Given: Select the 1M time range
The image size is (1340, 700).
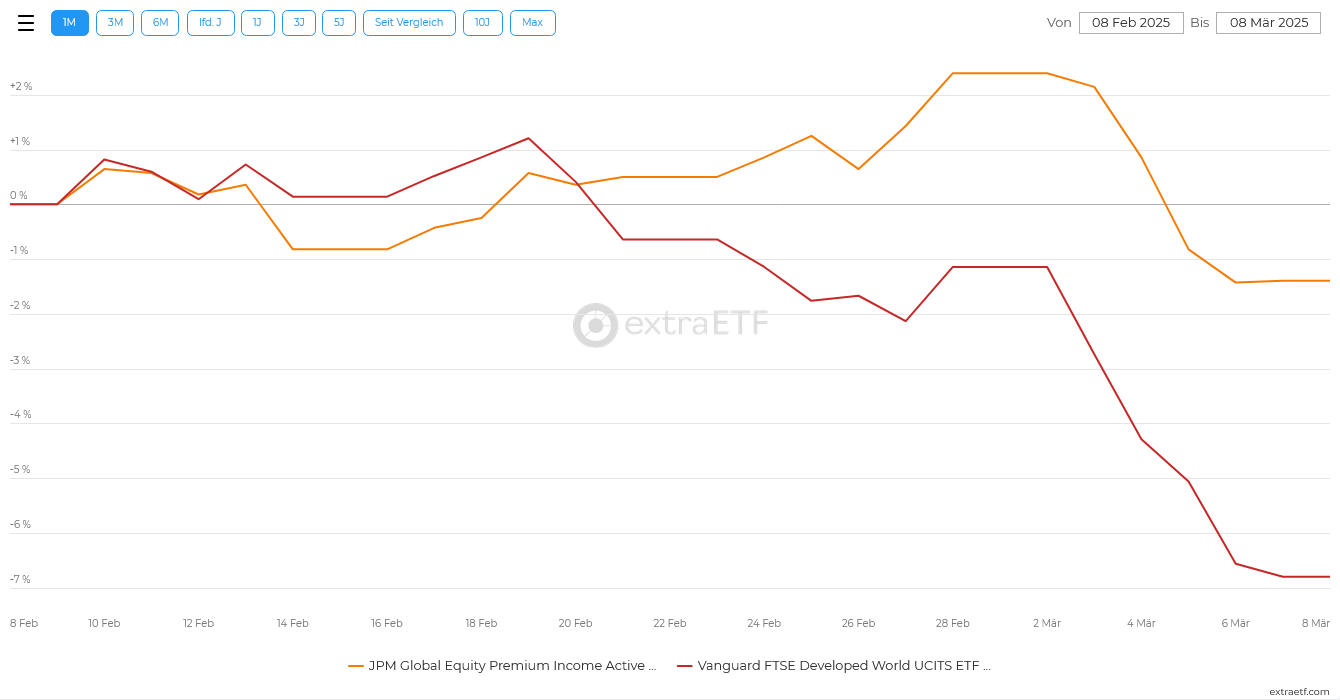Looking at the screenshot, I should (x=70, y=23).
